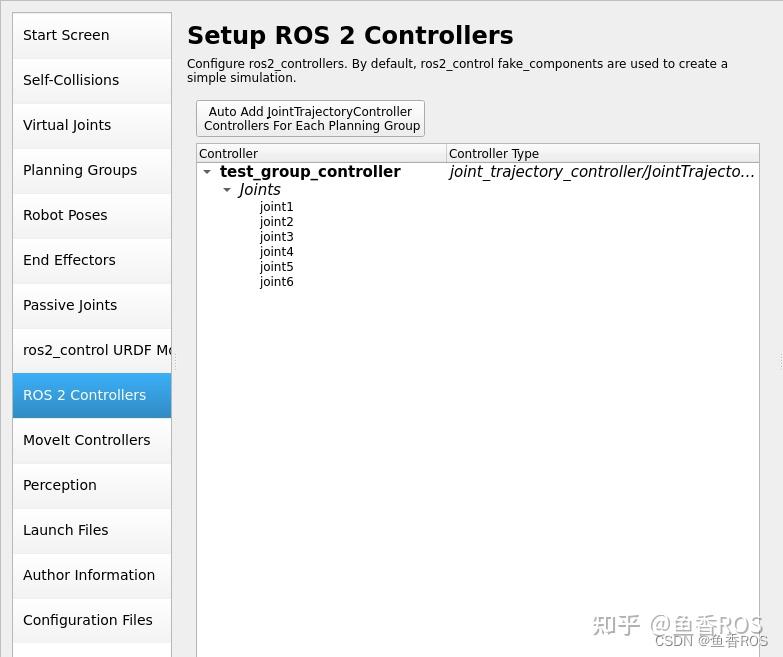Go to Self-Collisions section
Image resolution: width=783 pixels, height=657 pixels.
coord(92,80)
